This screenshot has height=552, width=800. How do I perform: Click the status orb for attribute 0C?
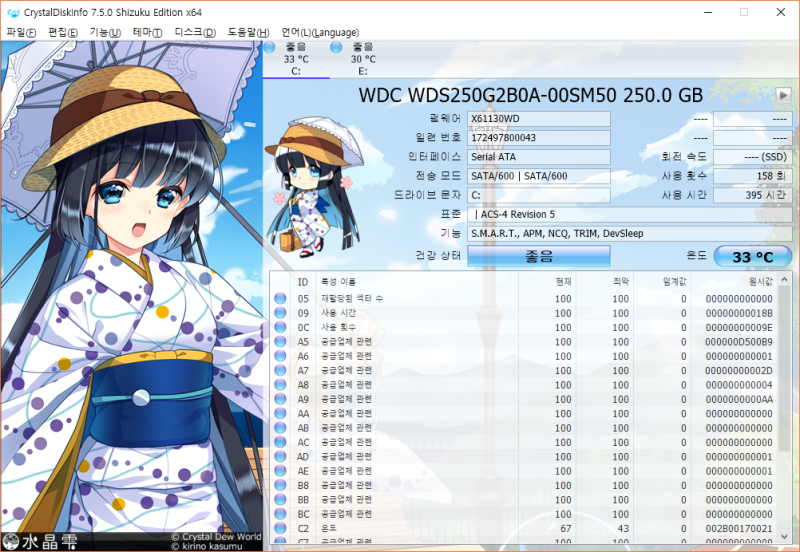(280, 327)
